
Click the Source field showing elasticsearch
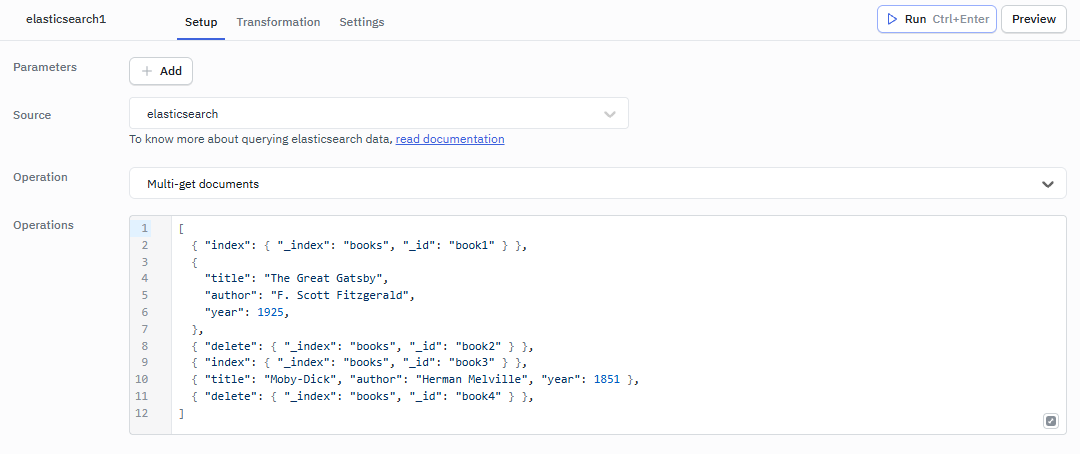pyautogui.click(x=370, y=114)
